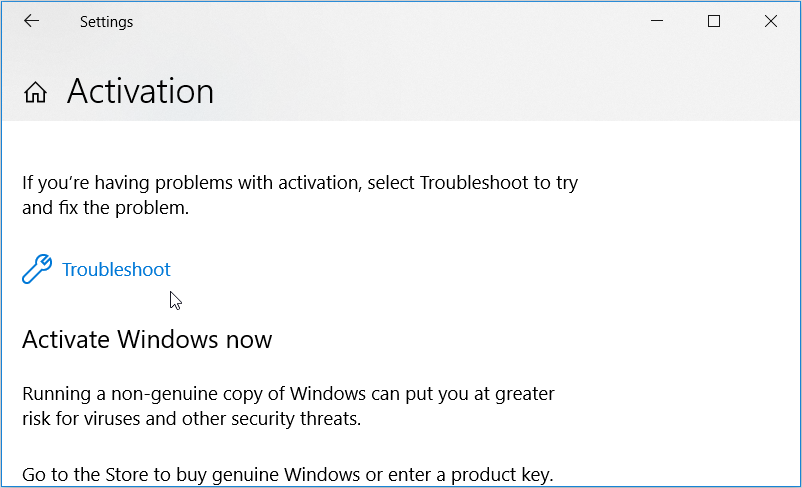Click the Settings title in the title bar
Screen dimensions: 802x488
coord(106,22)
